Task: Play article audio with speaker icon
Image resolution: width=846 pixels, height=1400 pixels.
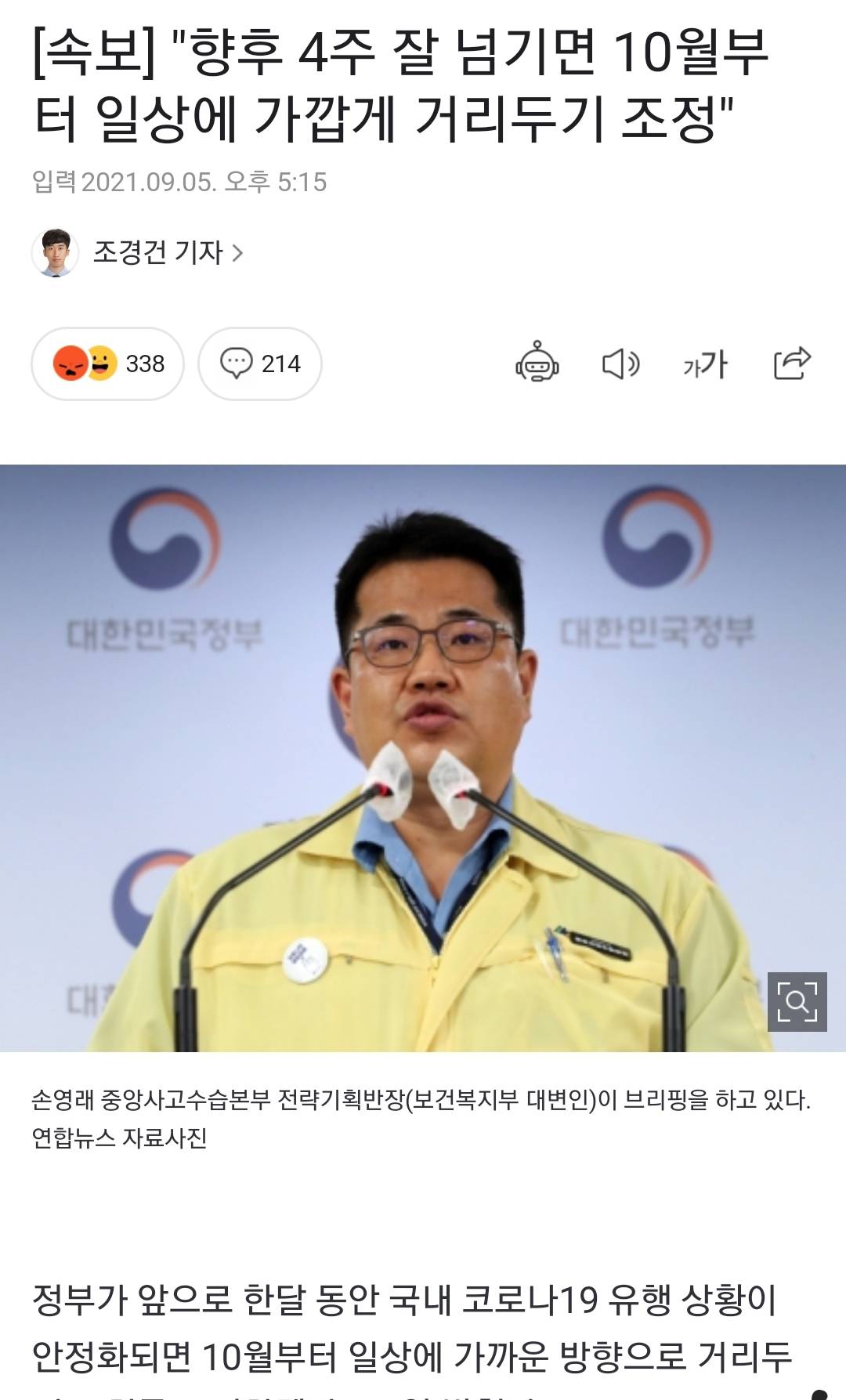Action: (620, 364)
